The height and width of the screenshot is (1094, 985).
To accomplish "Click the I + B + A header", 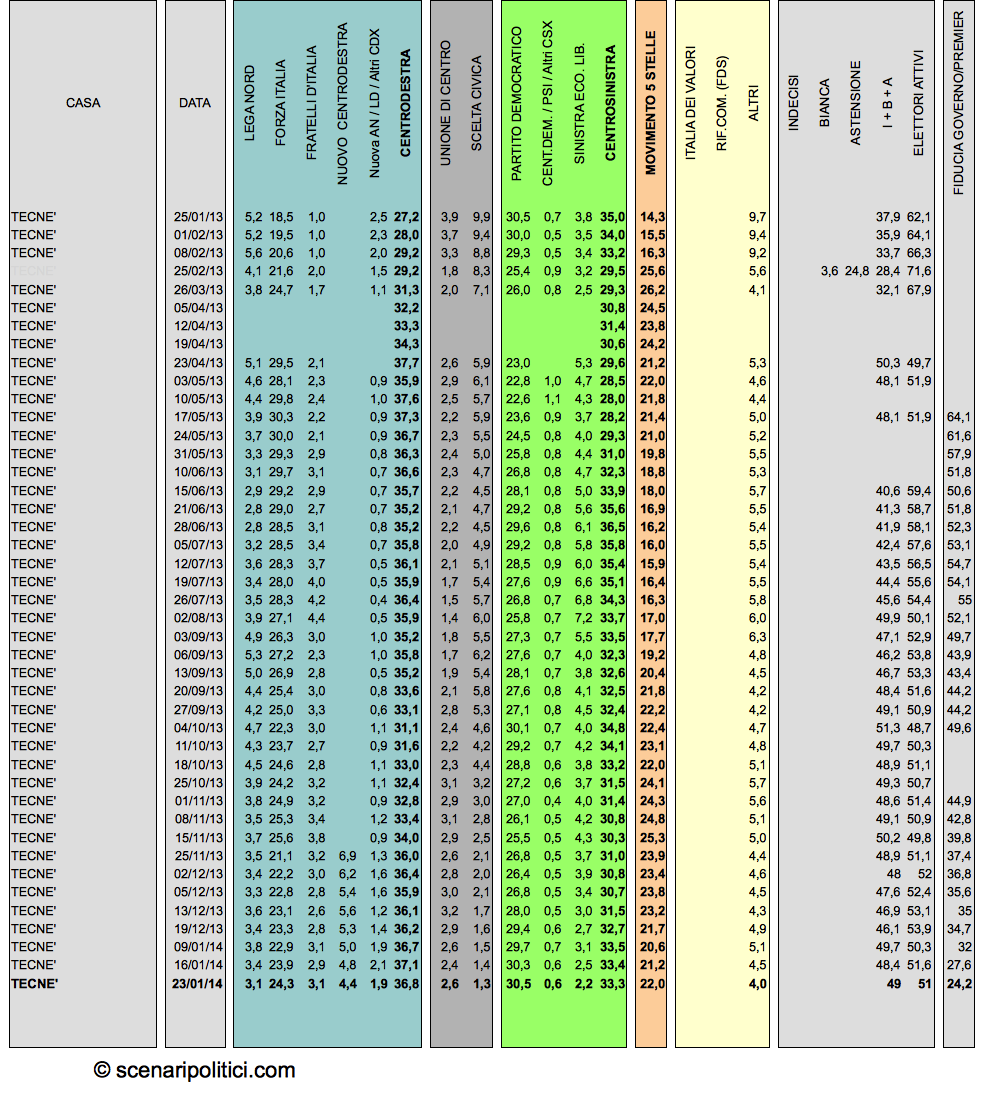I will 887,103.
